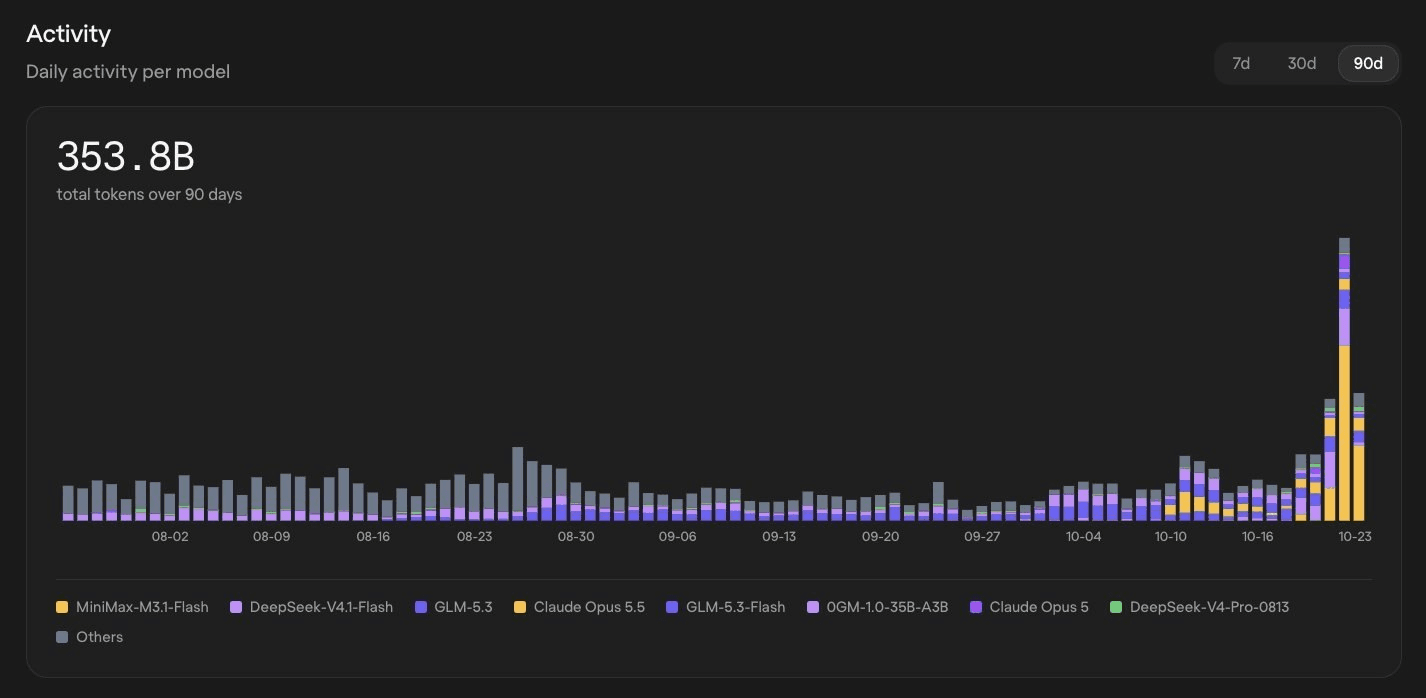Select the GLM-5.3-Flash legend label
This screenshot has width=1426, height=698.
(x=735, y=607)
